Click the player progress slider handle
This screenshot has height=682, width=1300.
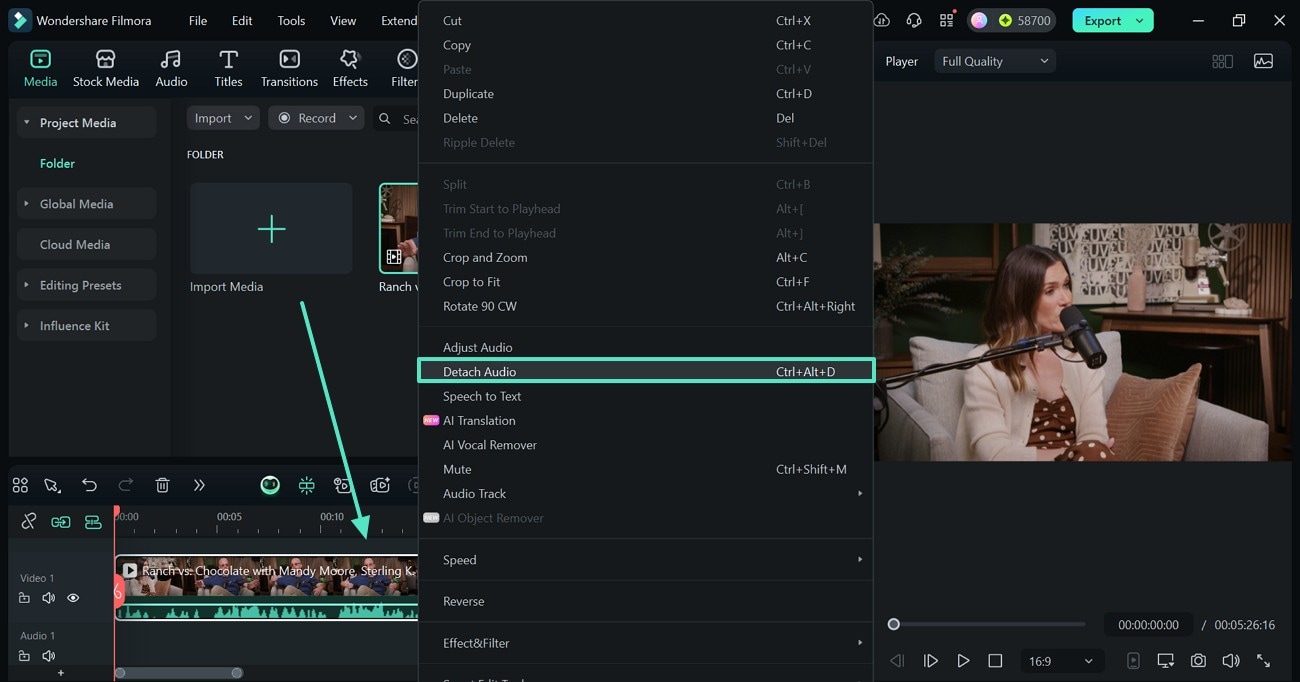tap(894, 624)
